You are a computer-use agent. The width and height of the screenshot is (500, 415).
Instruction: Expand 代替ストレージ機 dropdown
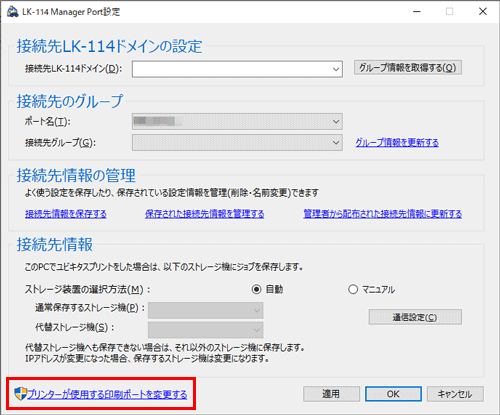206,330
